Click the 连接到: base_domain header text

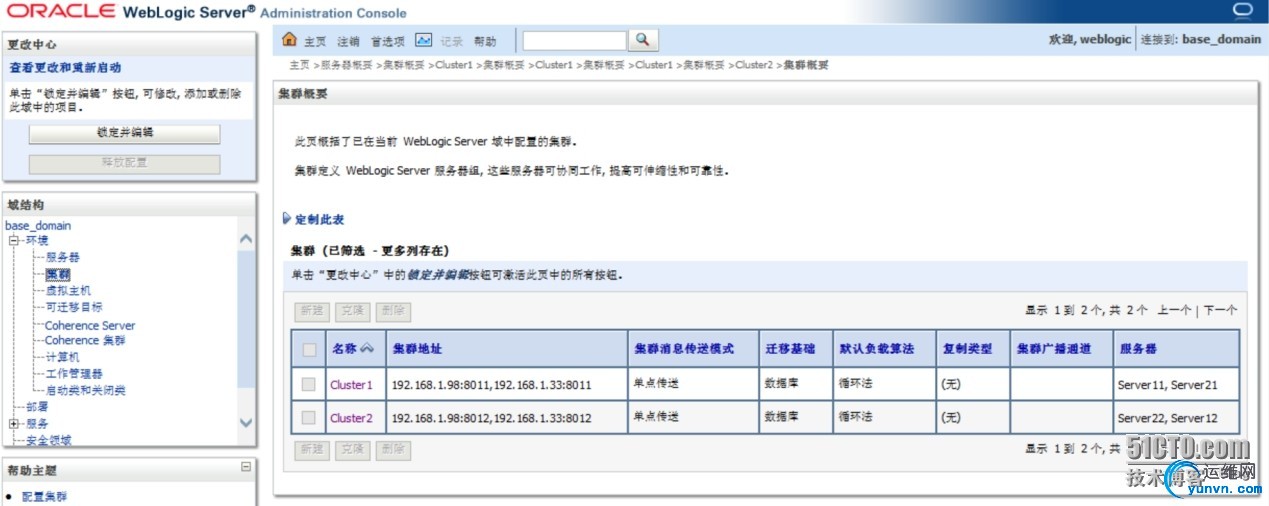tap(1203, 40)
